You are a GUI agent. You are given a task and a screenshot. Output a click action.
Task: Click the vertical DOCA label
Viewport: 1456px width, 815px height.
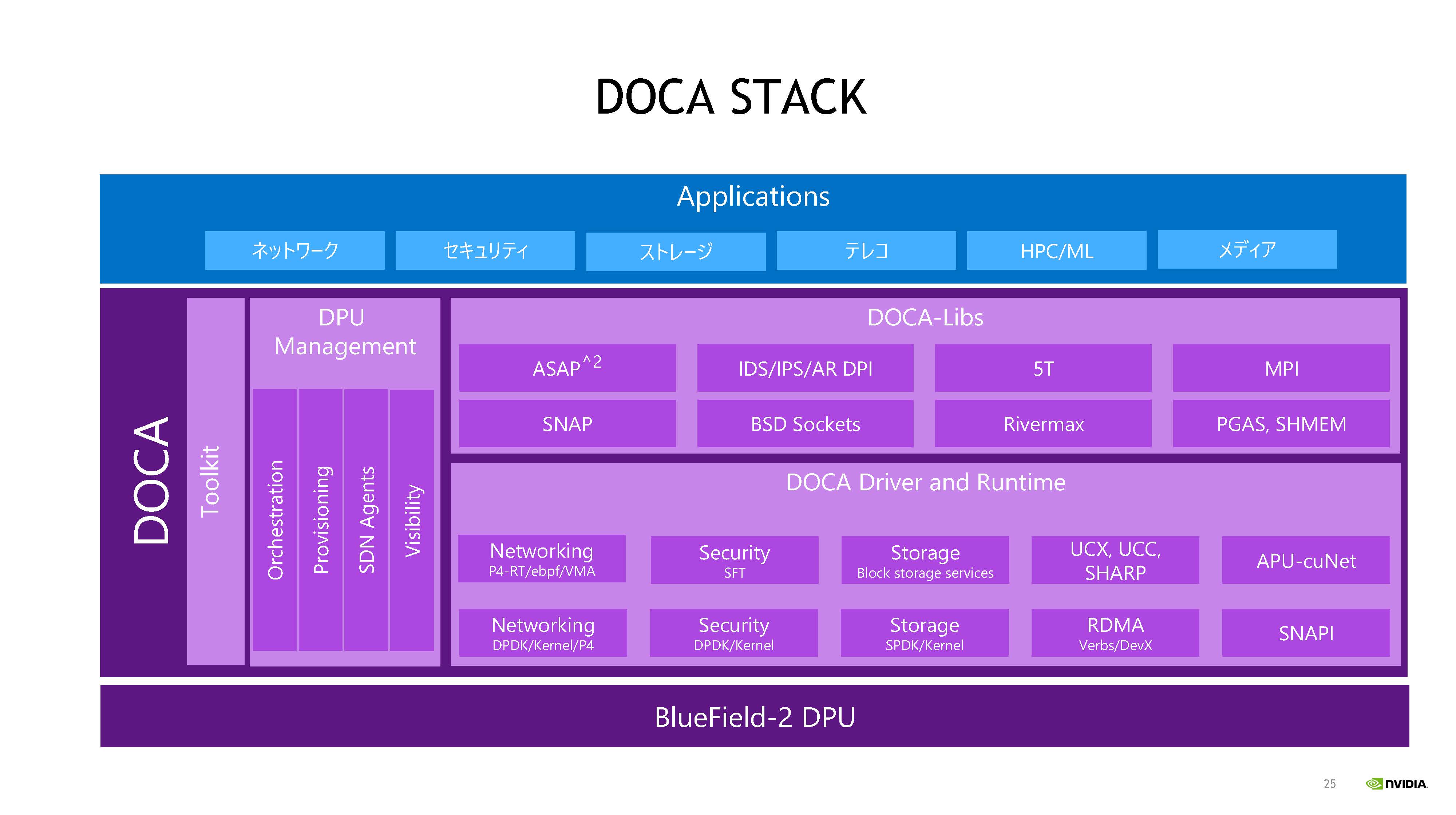151,481
